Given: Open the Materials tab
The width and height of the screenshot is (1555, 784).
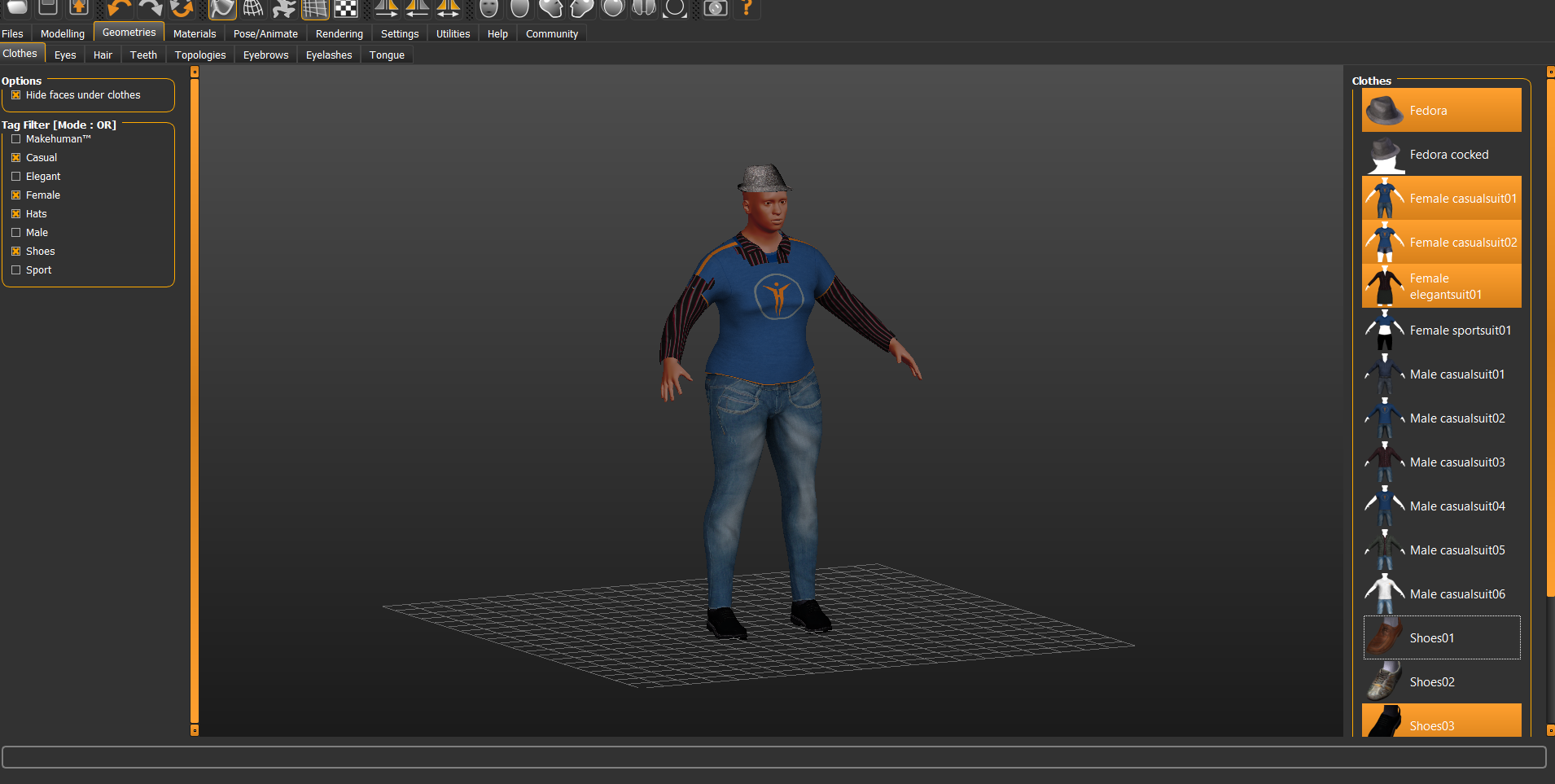Looking at the screenshot, I should (195, 33).
